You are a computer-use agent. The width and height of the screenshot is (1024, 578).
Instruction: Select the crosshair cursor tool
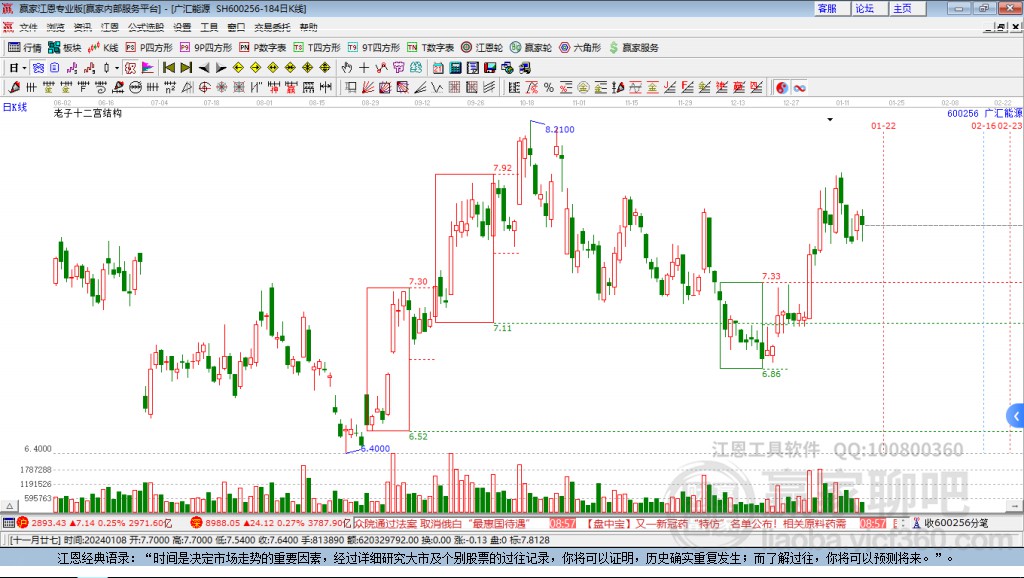coord(364,68)
